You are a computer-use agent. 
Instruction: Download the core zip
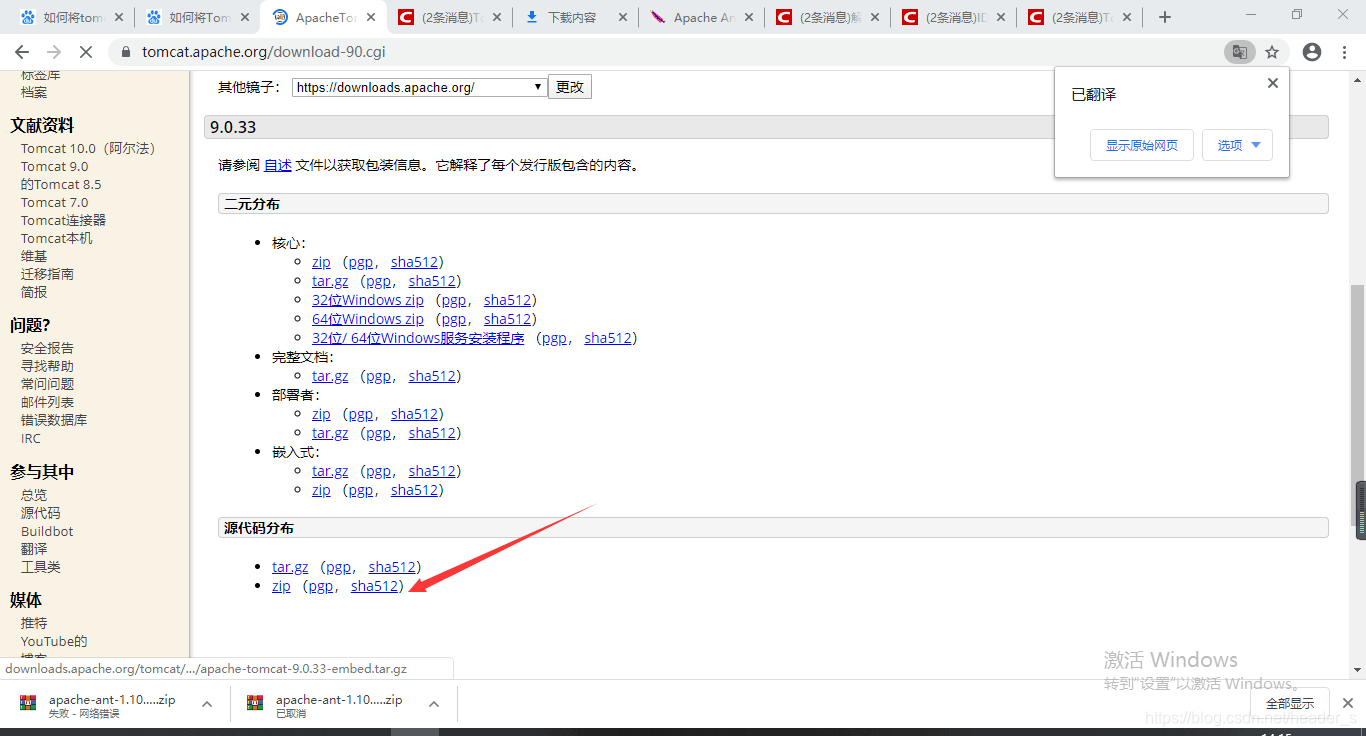click(x=321, y=262)
